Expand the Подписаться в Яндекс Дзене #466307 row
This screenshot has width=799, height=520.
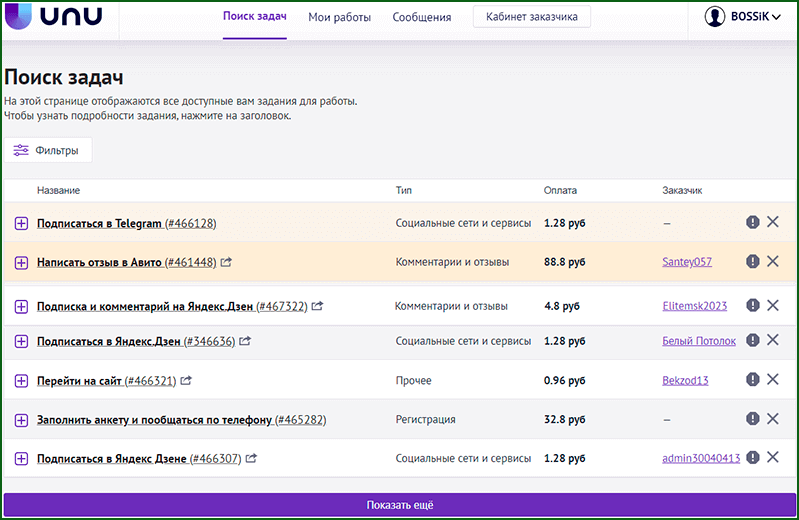point(21,459)
